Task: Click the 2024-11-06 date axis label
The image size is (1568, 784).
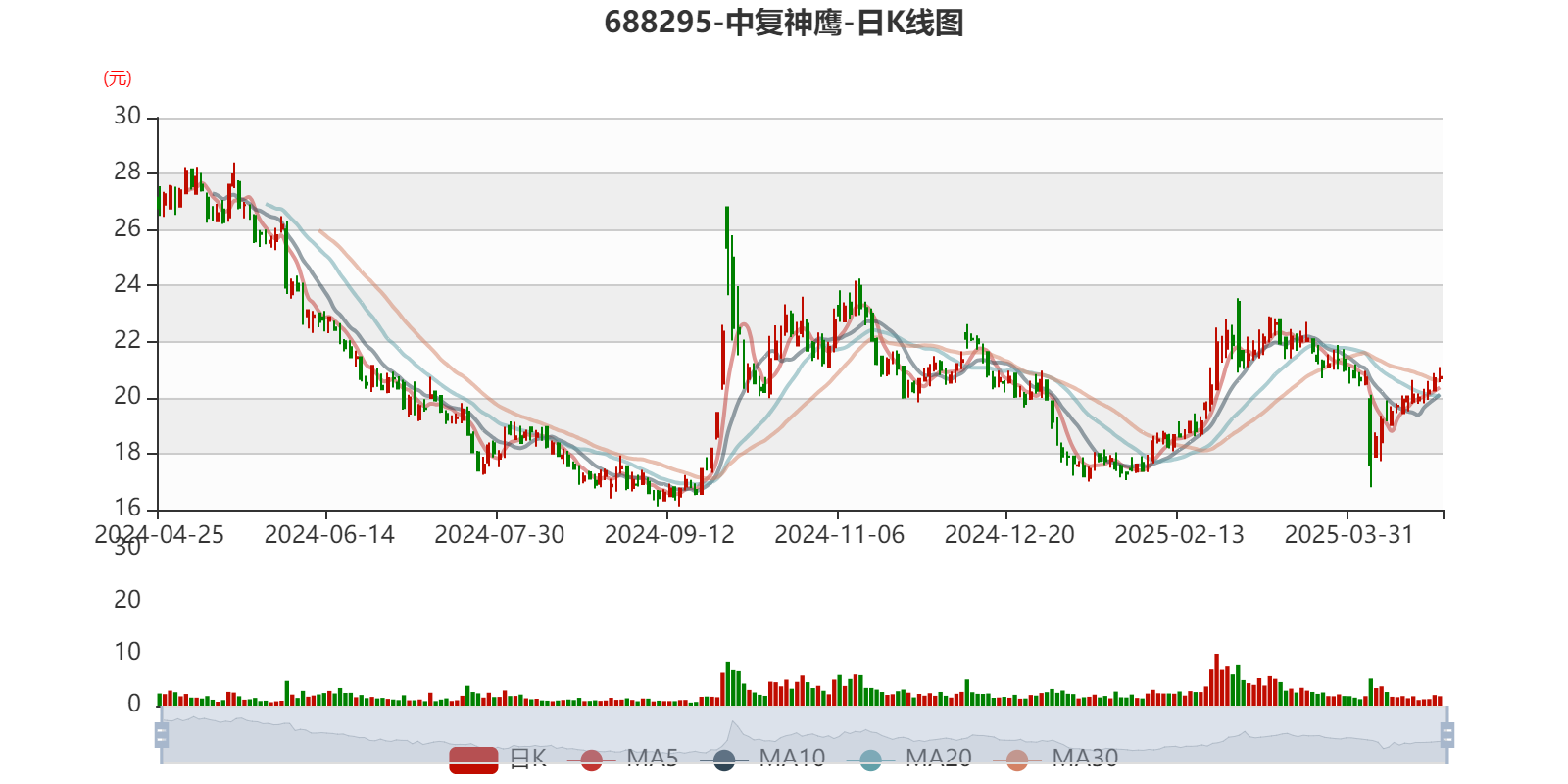Action: [x=840, y=535]
